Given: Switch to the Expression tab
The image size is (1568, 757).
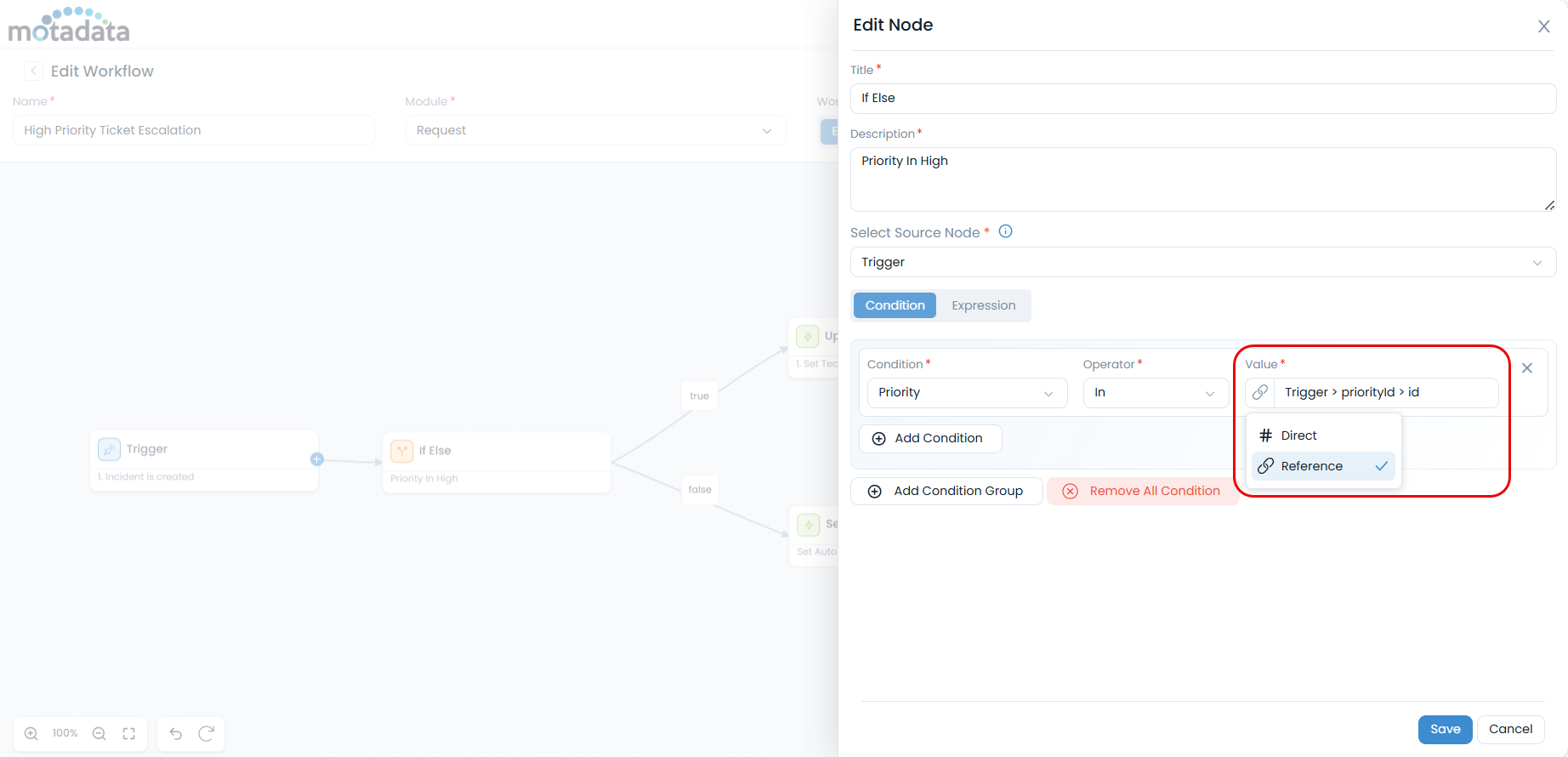Looking at the screenshot, I should [x=983, y=305].
